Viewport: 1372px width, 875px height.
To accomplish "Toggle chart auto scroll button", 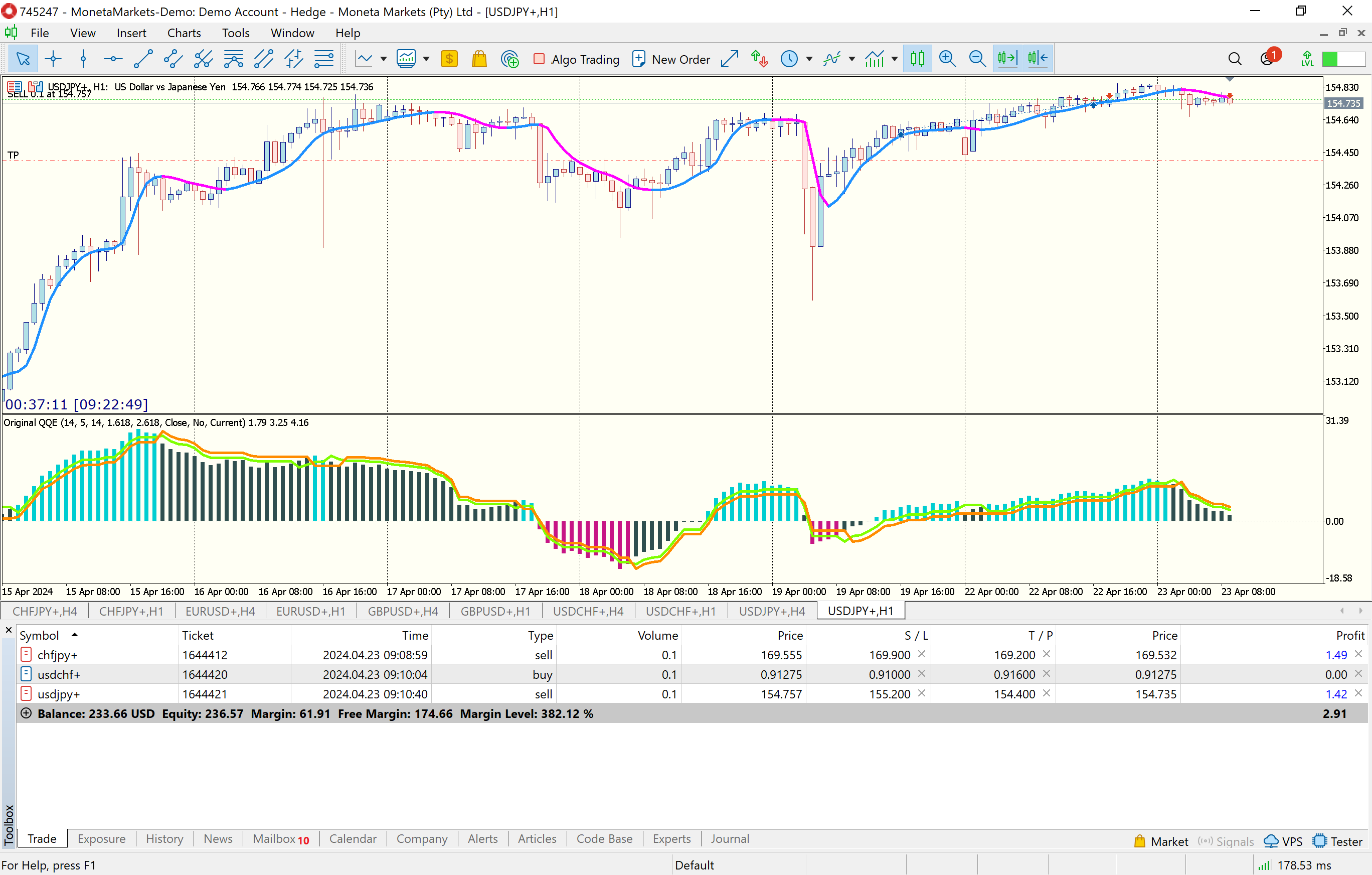I will pyautogui.click(x=1007, y=59).
